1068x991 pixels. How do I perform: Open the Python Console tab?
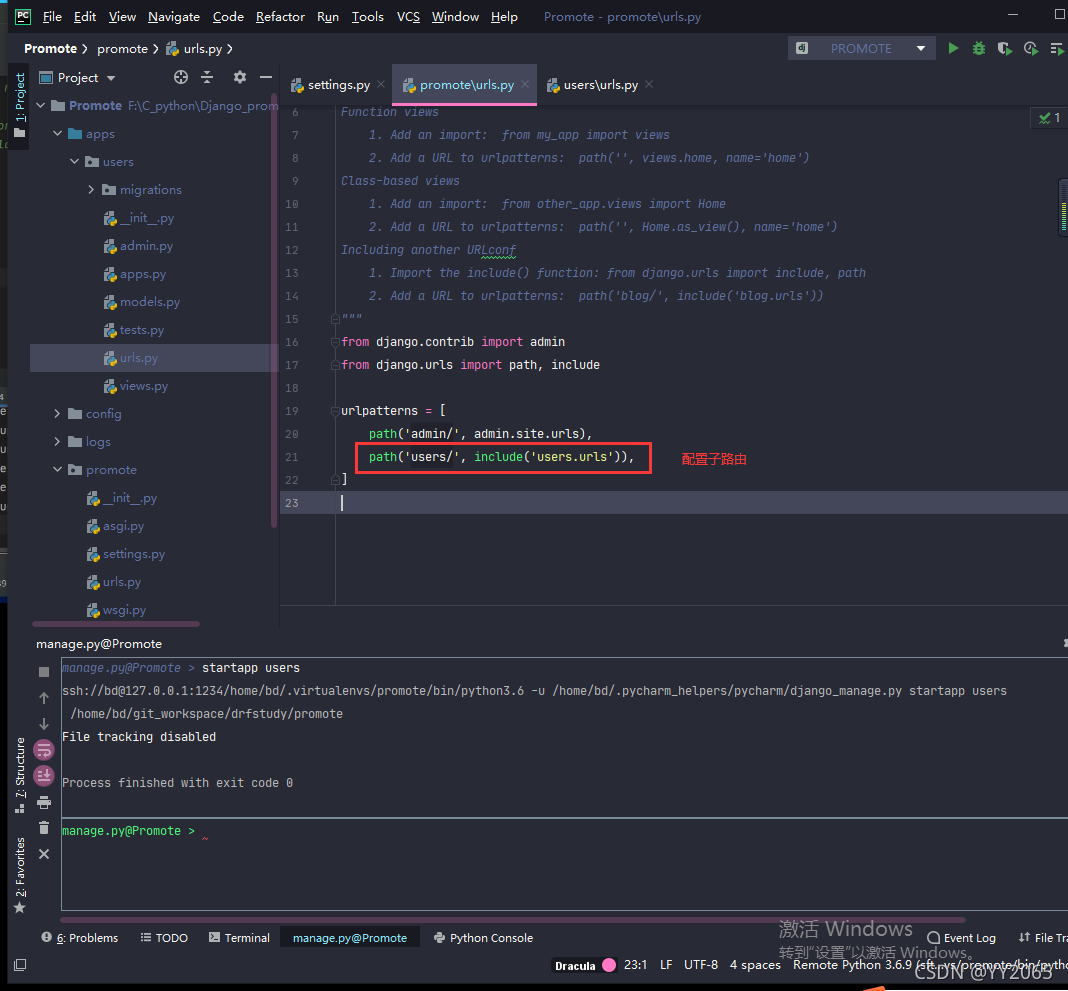(484, 938)
